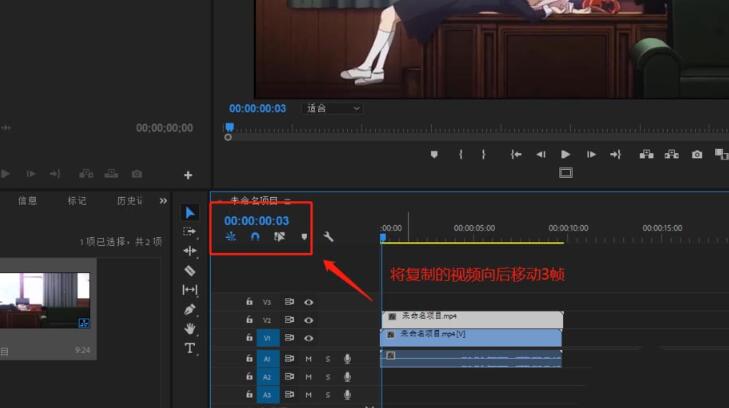Viewport: 729px width, 408px height.
Task: Select the 未命名项目.mp4 clip on V2
Action: coord(470,317)
